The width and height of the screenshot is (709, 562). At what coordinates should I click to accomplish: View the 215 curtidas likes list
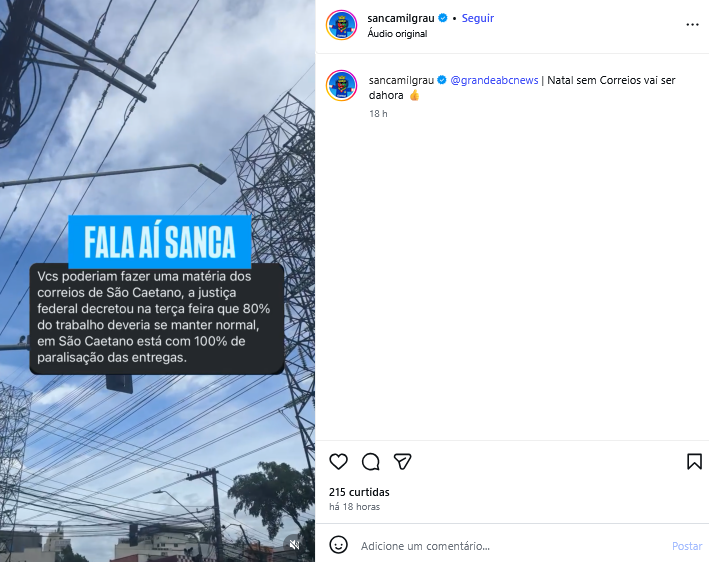click(x=359, y=492)
